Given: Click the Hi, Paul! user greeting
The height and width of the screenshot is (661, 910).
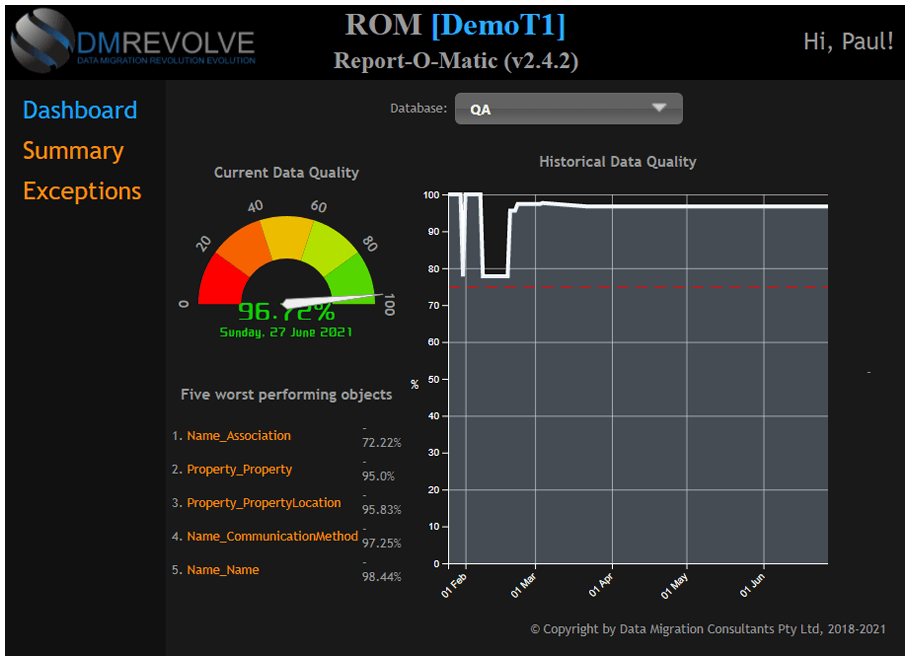Looking at the screenshot, I should [848, 42].
